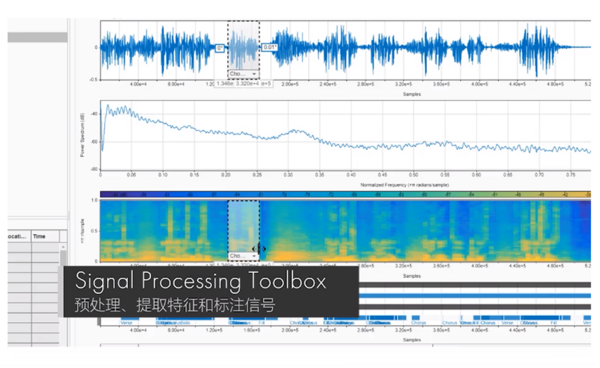Click the power spectrum curve plot
Viewport: 600px width, 368px height.
pyautogui.click(x=345, y=135)
